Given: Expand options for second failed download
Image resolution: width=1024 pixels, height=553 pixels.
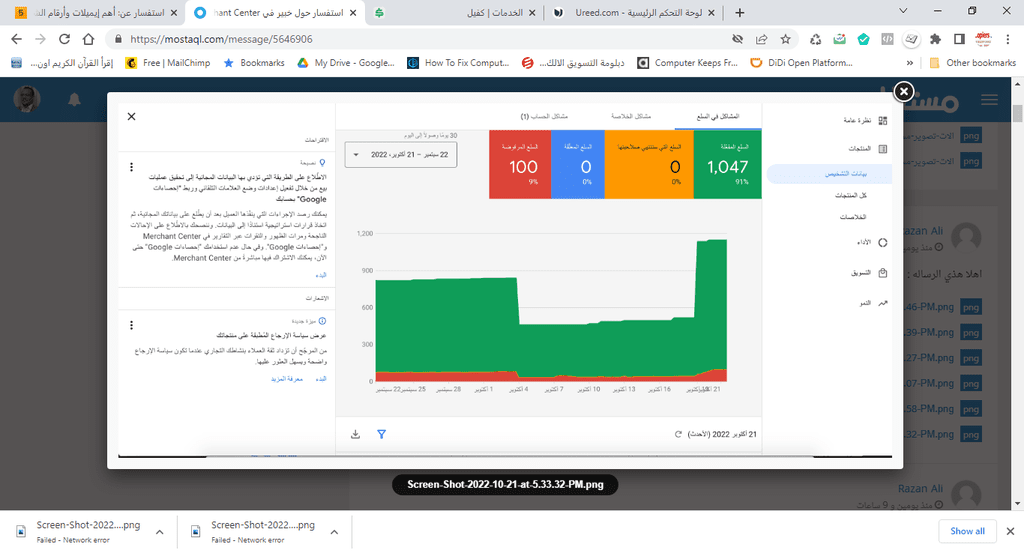Looking at the screenshot, I should pyautogui.click(x=334, y=532).
